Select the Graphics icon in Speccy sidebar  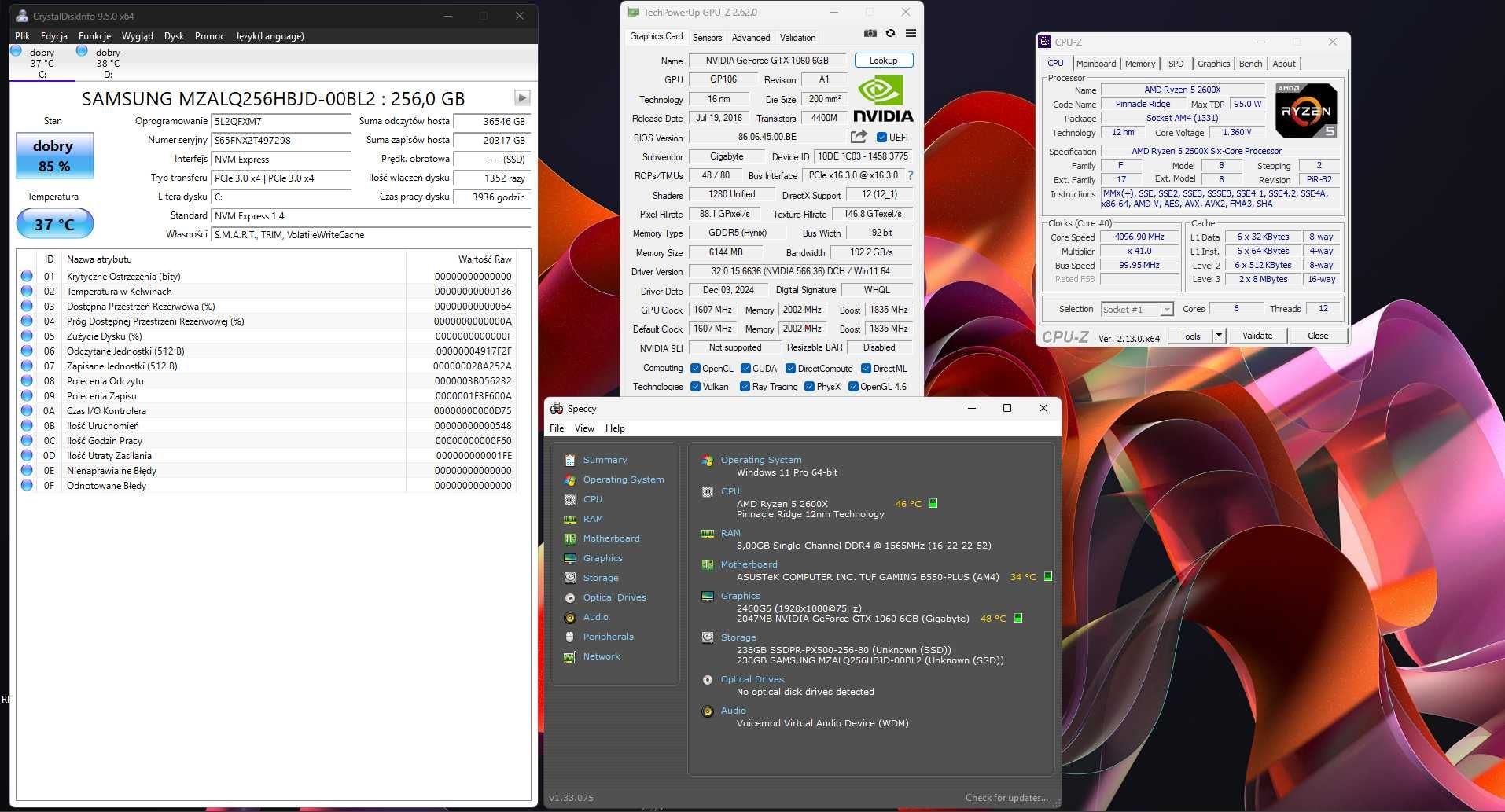(x=570, y=558)
